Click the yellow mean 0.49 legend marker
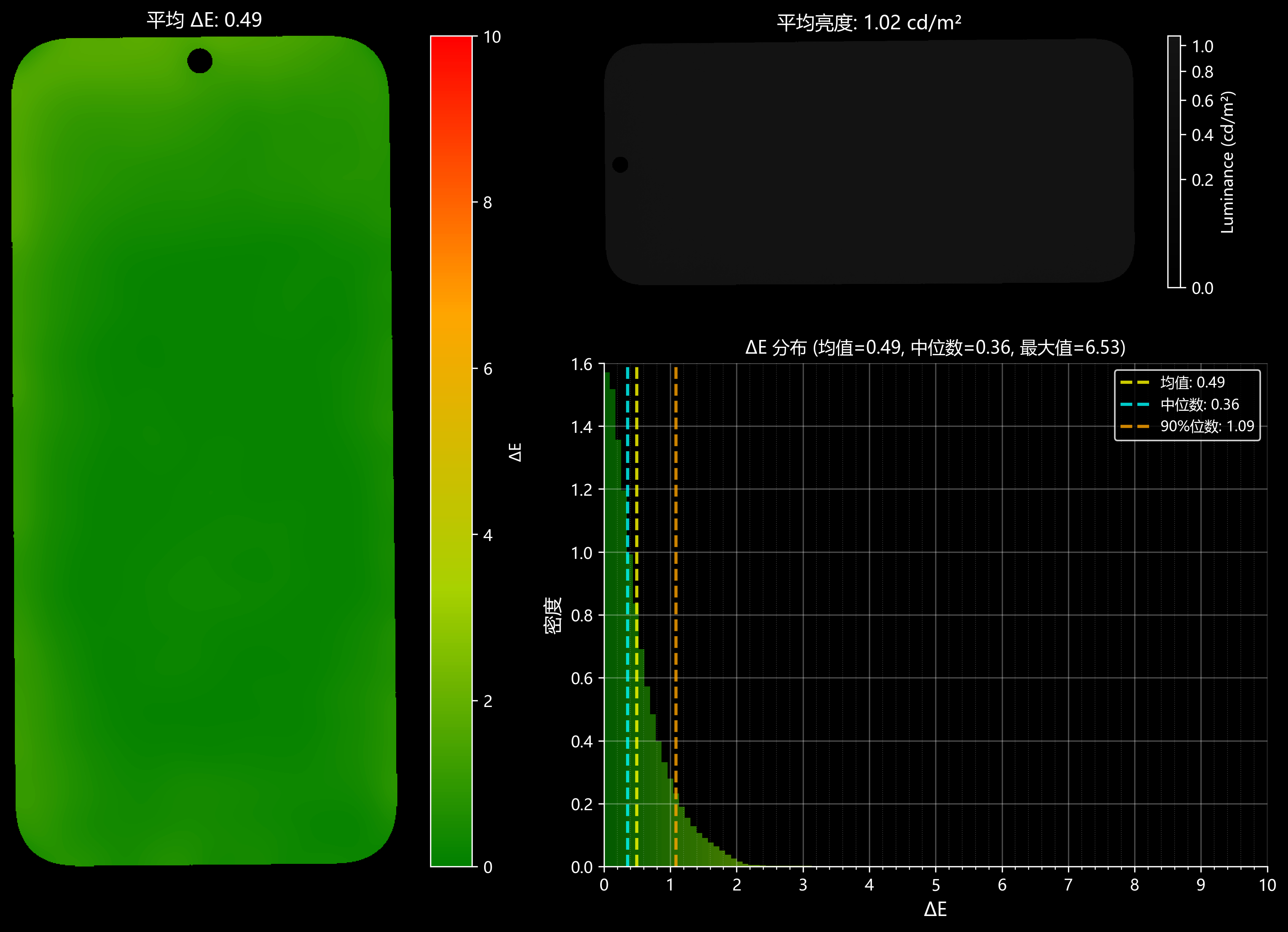Viewport: 1288px width, 932px height. click(x=1134, y=382)
